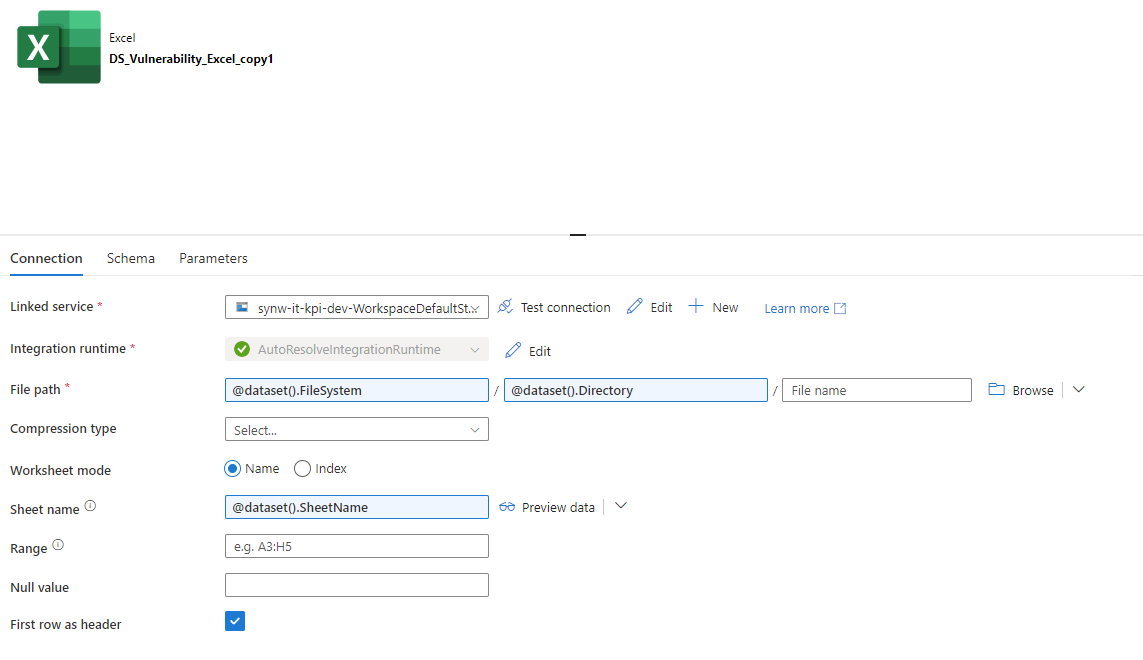
Task: Click the Excel dataset icon
Action: tap(59, 47)
